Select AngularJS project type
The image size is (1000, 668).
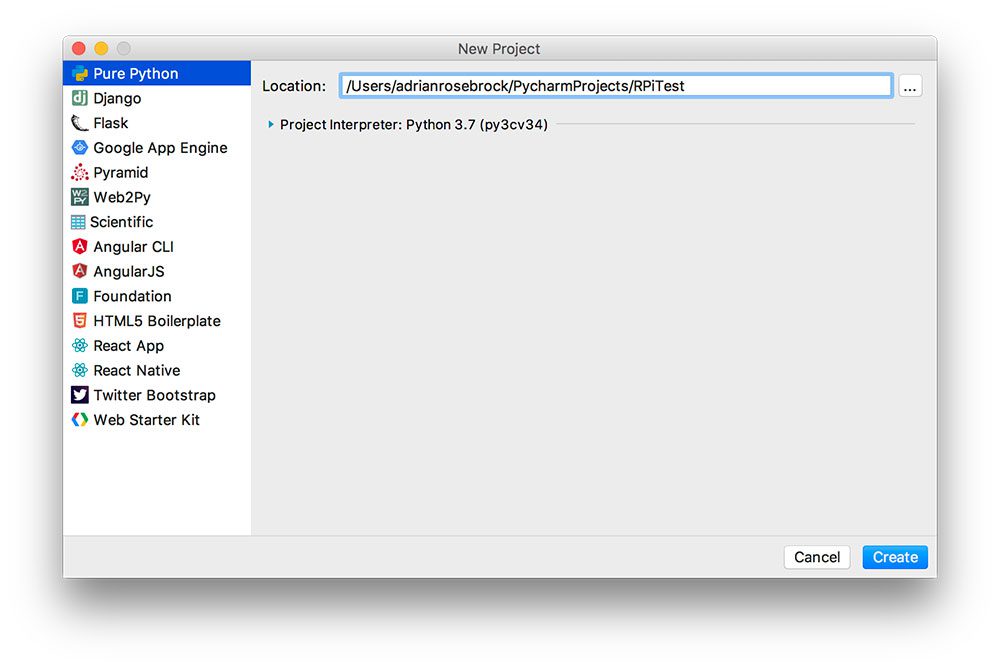[x=157, y=271]
